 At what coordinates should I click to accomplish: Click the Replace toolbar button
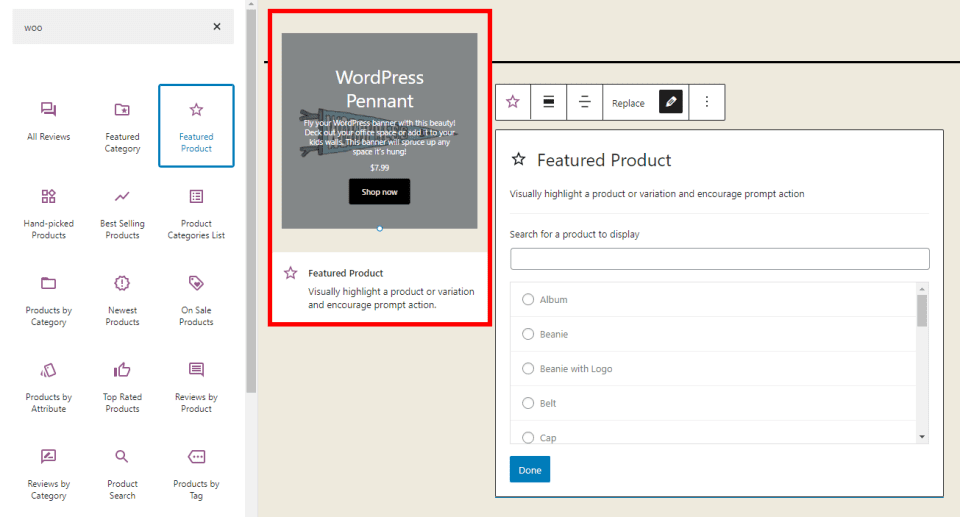click(628, 103)
